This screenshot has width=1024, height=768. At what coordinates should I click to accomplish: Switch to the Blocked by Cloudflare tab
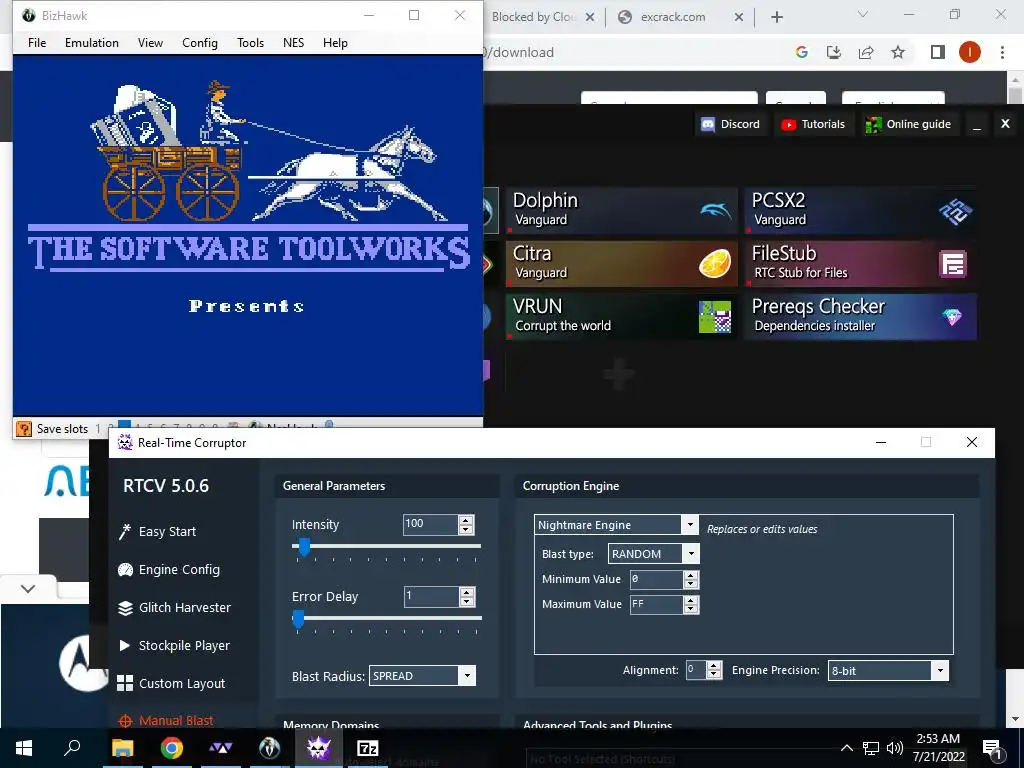point(534,17)
